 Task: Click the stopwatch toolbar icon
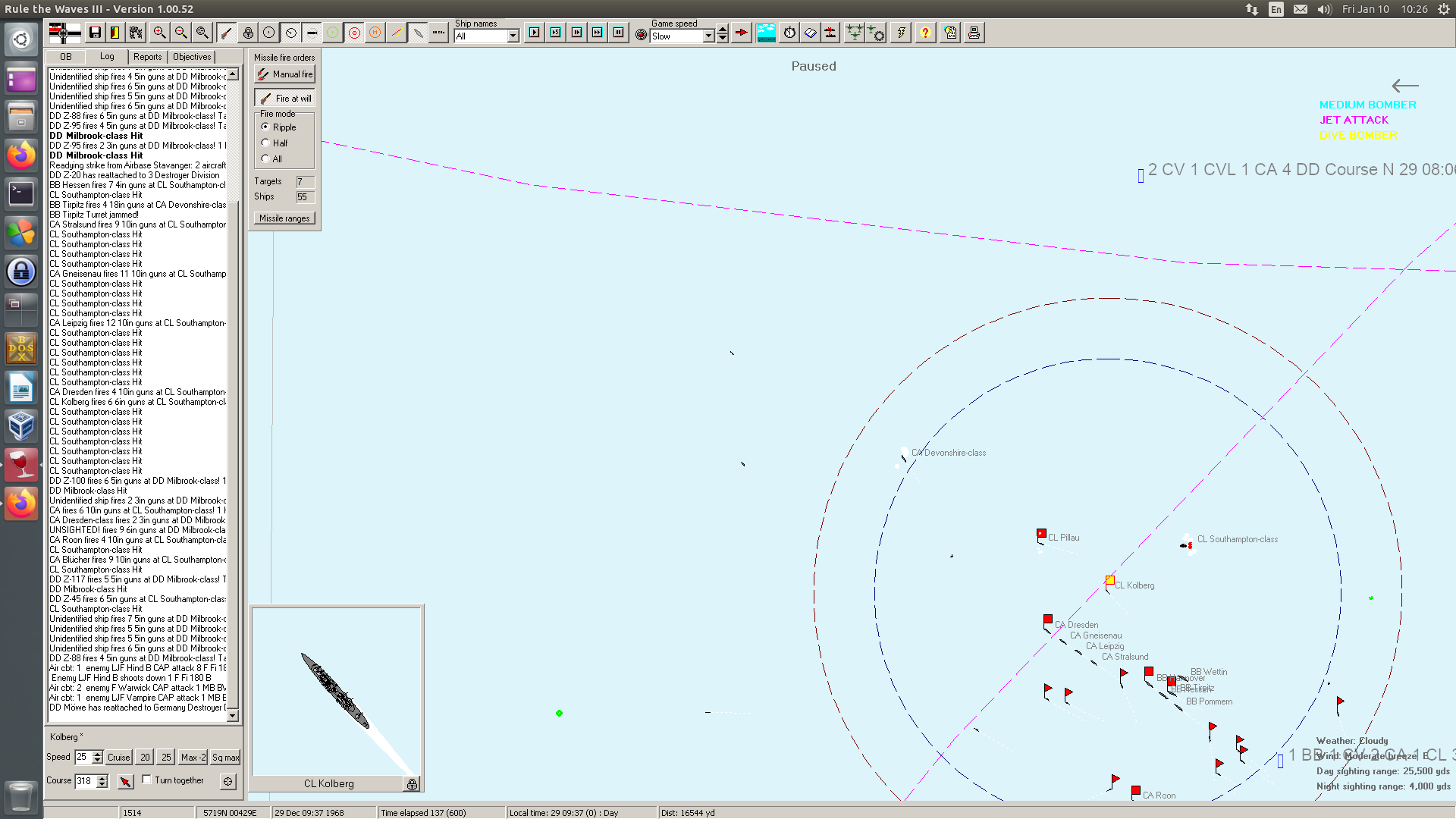(789, 33)
